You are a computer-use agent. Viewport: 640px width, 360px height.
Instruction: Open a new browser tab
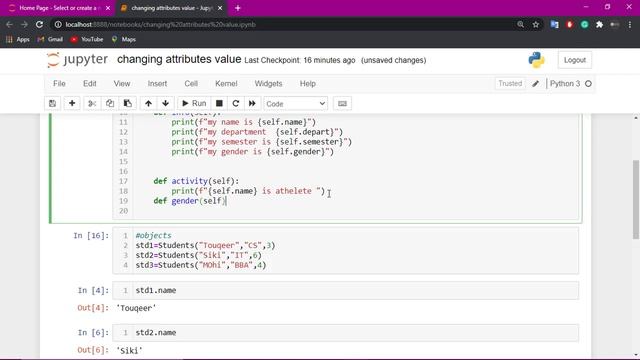(238, 8)
